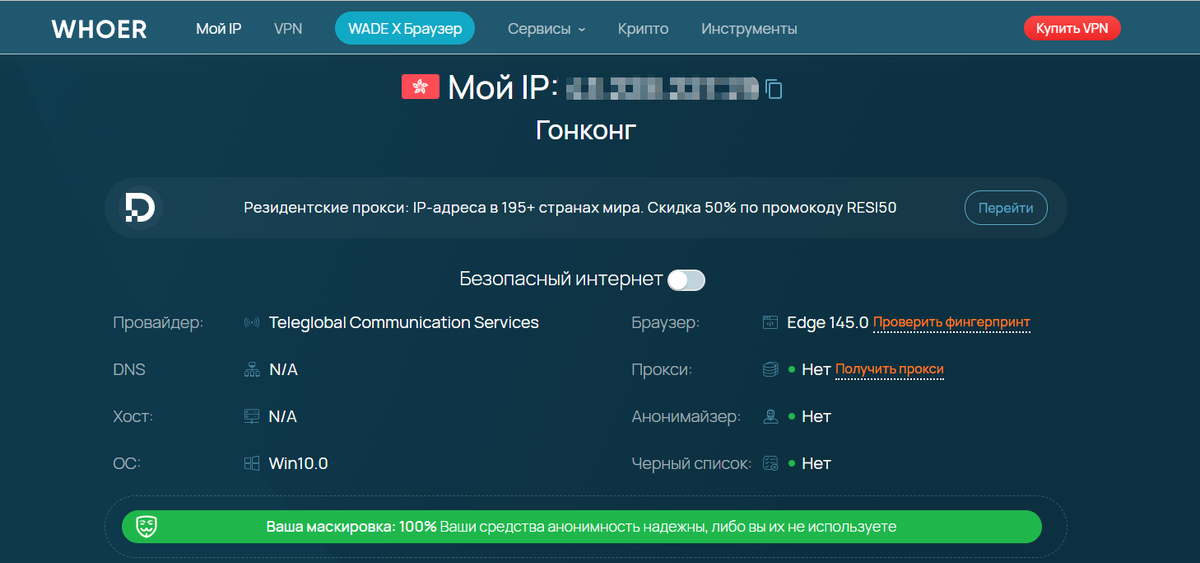Open the WADE X Браузер tab
Viewport: 1200px width, 563px height.
(x=405, y=29)
